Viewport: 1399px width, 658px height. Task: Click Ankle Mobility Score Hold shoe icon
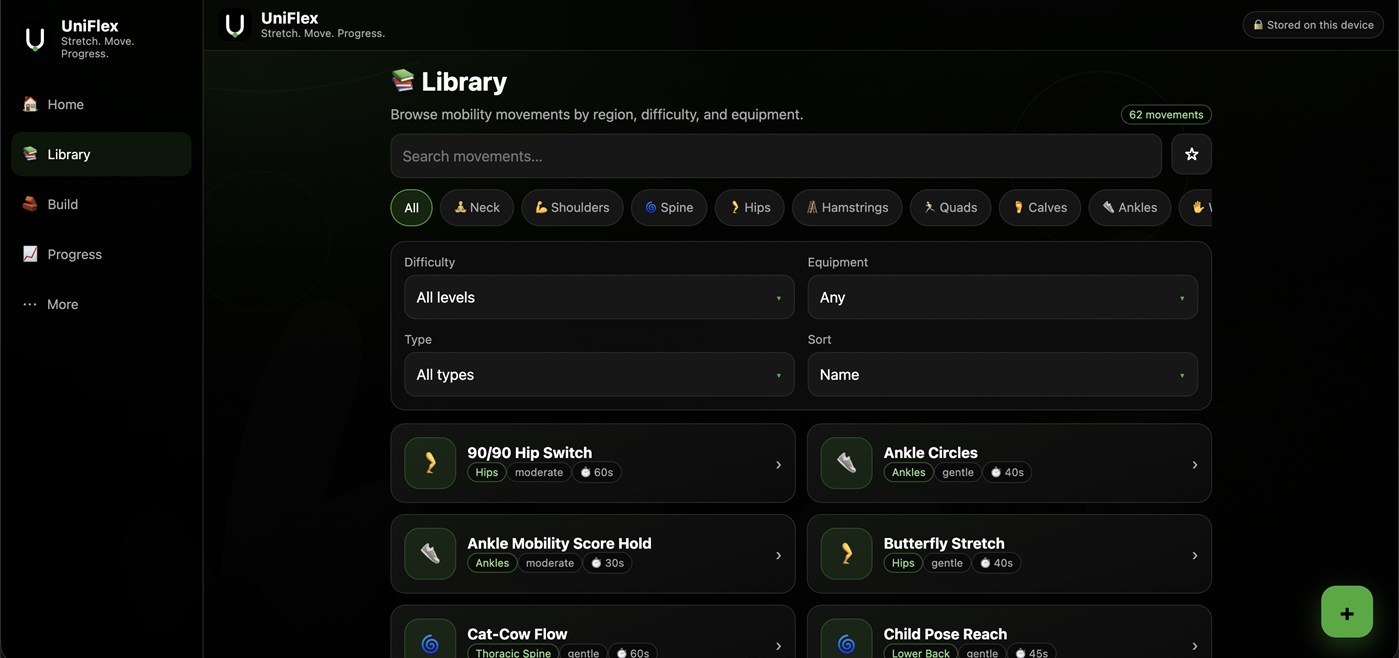click(430, 554)
